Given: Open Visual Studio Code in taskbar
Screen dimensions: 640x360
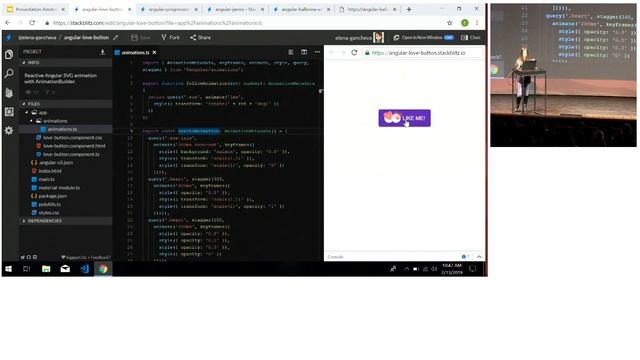Looking at the screenshot, I should 84,269.
